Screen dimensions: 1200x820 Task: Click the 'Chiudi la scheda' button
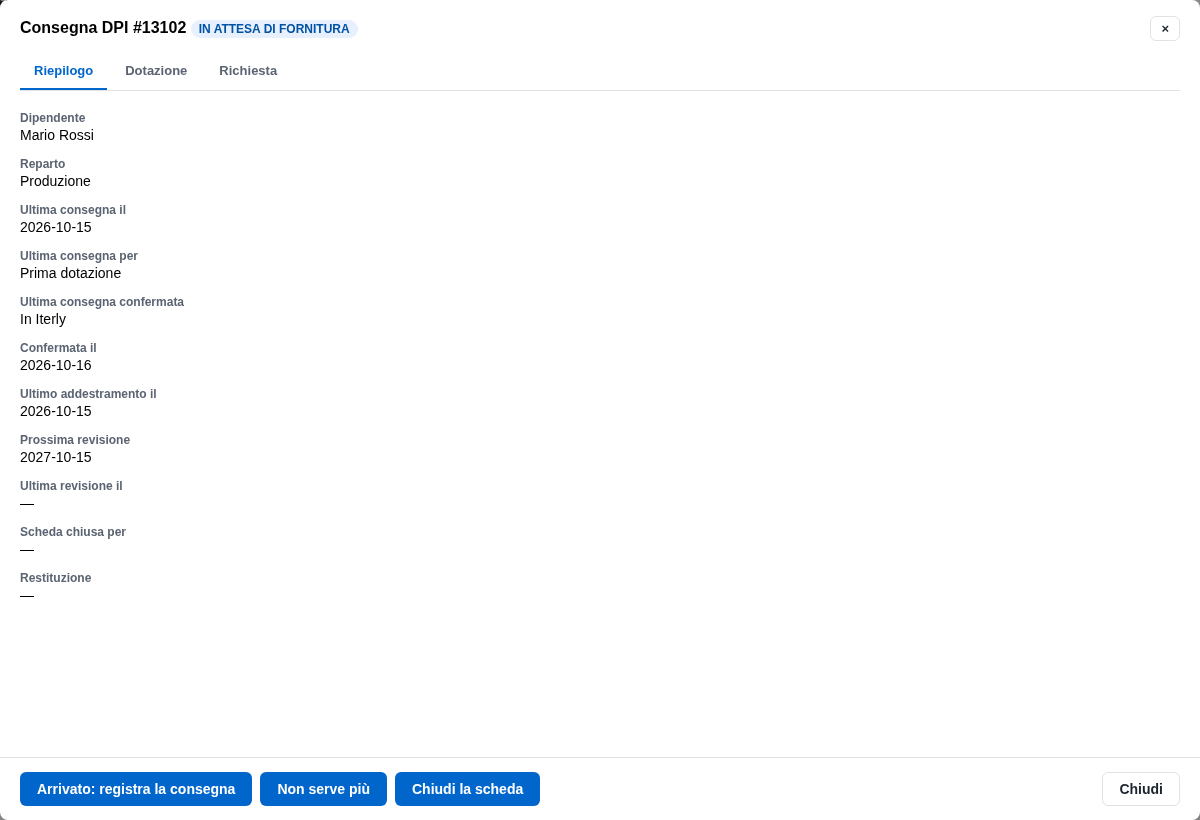[467, 789]
